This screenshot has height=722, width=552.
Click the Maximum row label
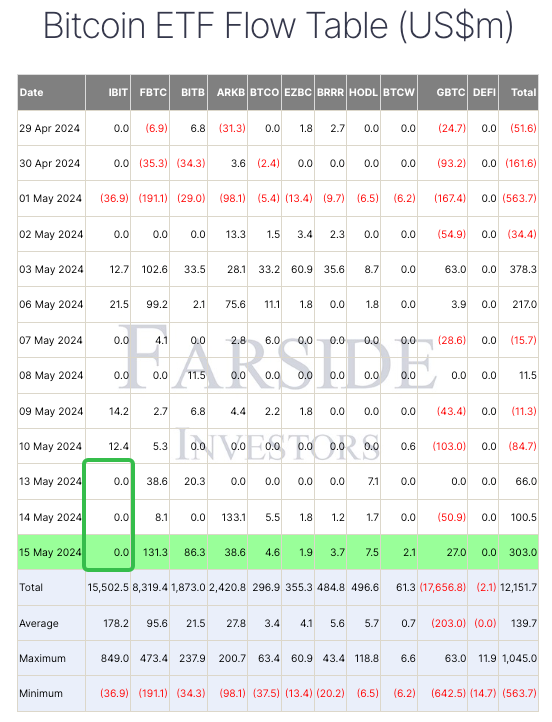(42, 658)
